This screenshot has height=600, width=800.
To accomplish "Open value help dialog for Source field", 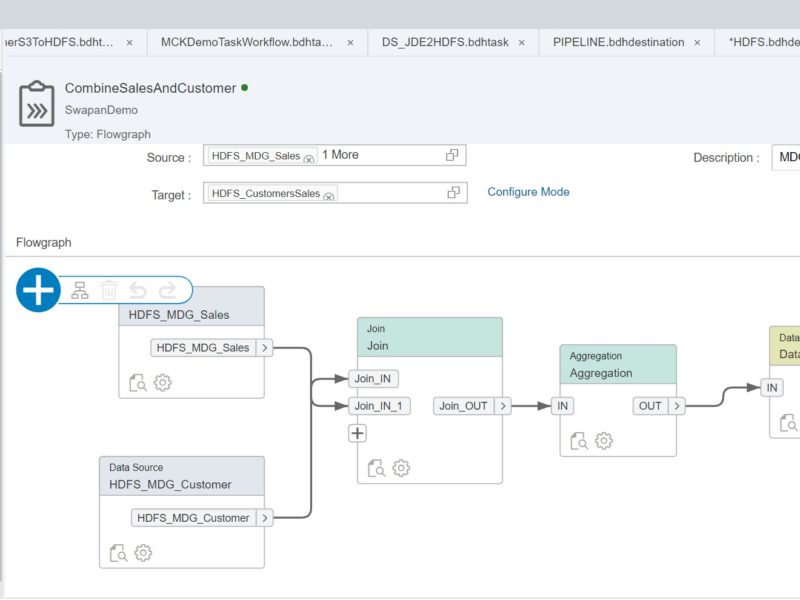I will click(452, 155).
